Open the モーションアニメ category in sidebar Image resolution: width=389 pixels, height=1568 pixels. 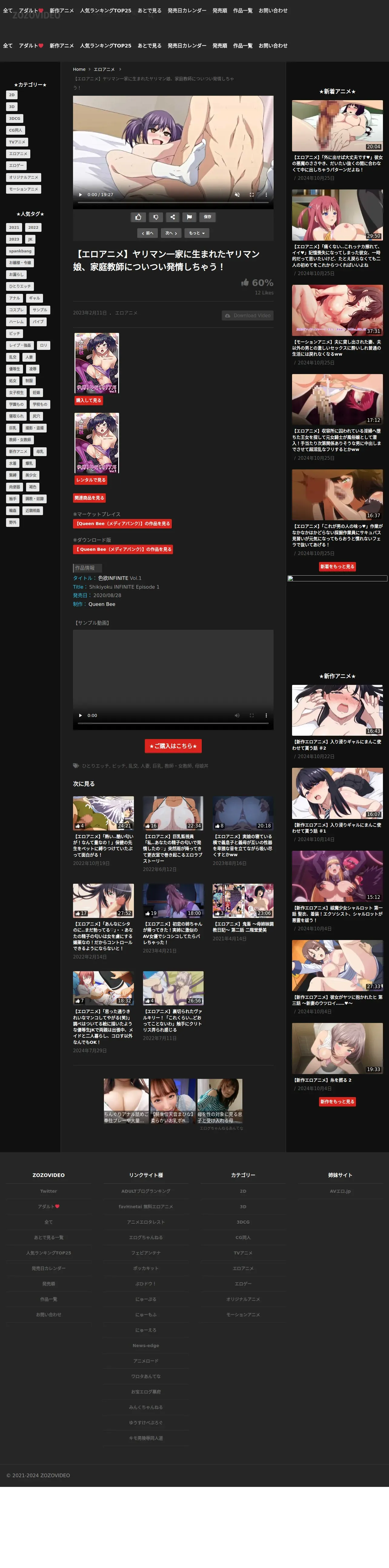click(x=24, y=189)
